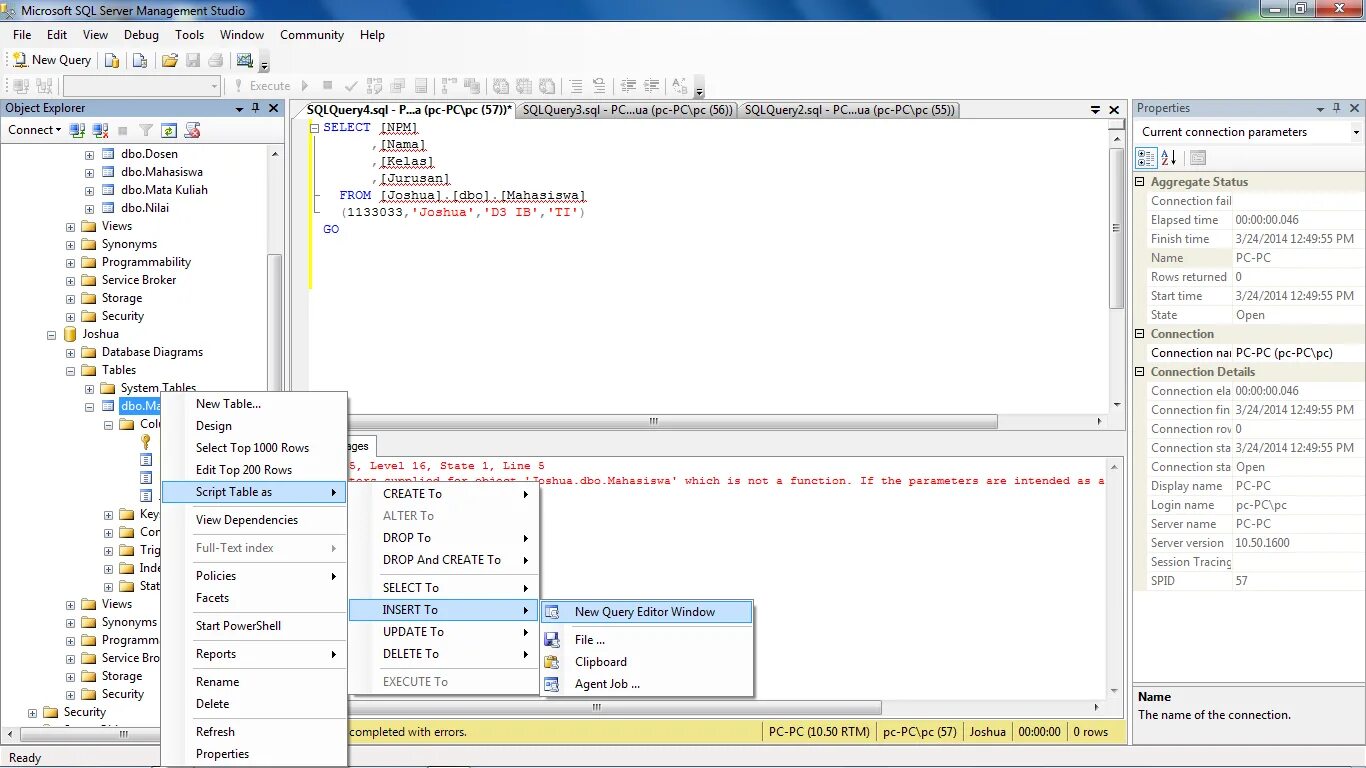
Task: Click the Object Explorer filter funnel icon
Action: tap(146, 130)
